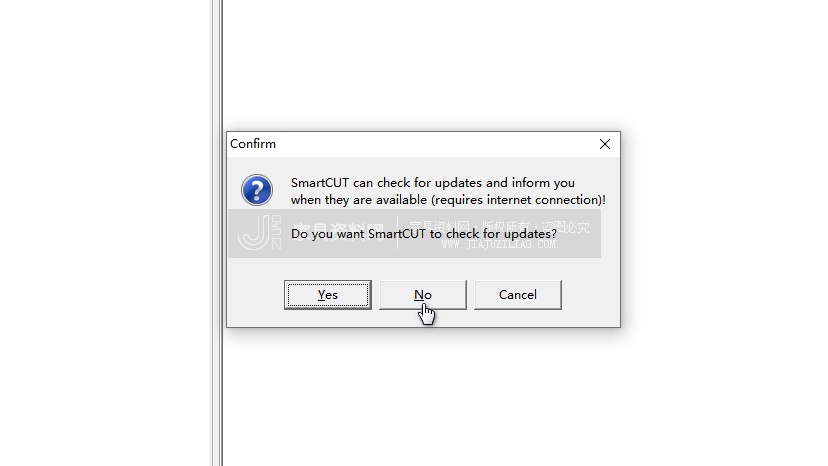Click the white workspace below the Confirm dialog

pos(422,396)
